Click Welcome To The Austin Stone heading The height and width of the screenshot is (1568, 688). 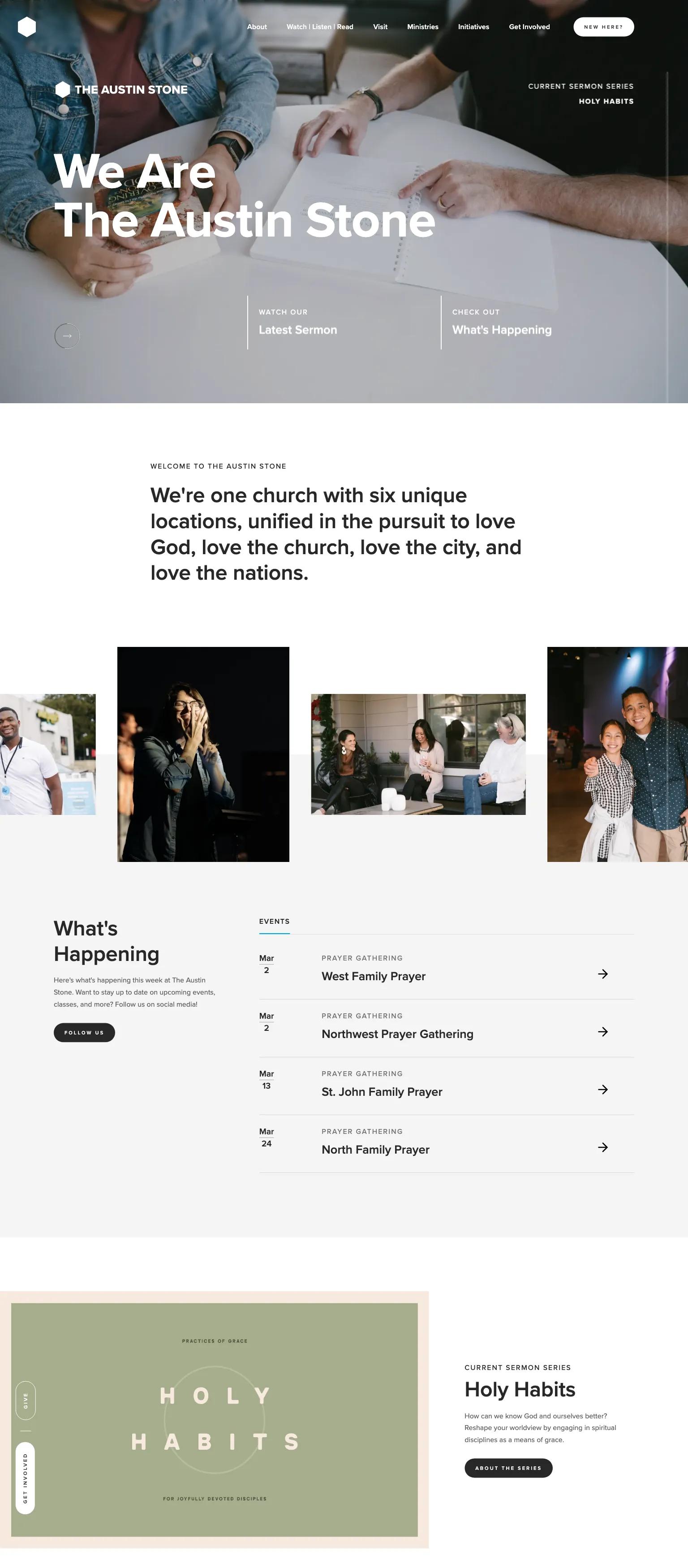point(218,466)
